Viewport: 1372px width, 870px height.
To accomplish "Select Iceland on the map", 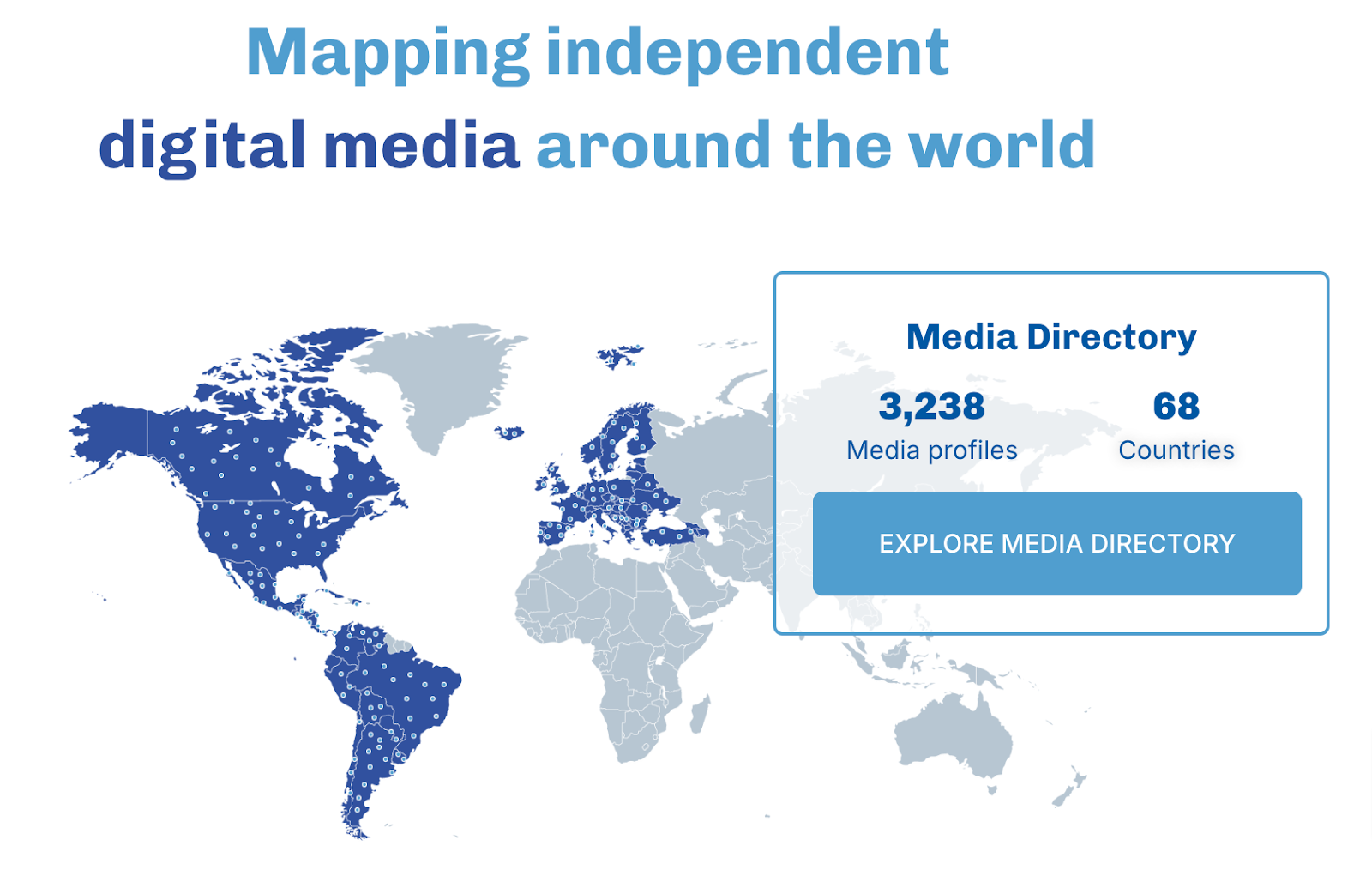I will (x=510, y=433).
